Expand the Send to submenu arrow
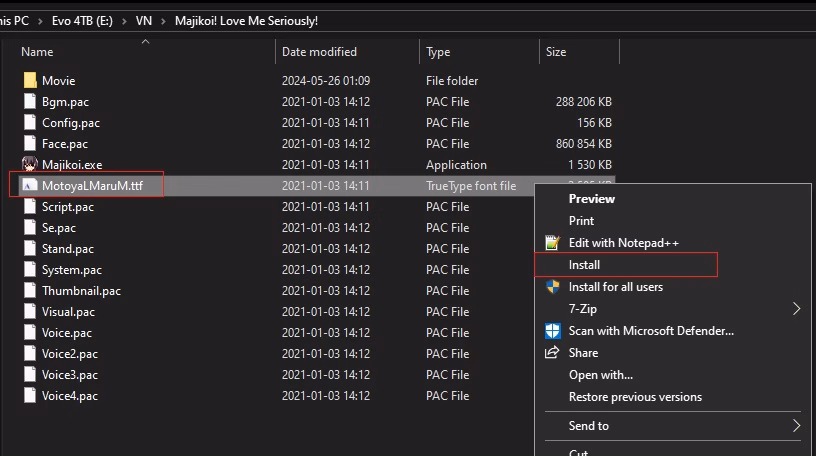This screenshot has height=456, width=816. coord(796,426)
